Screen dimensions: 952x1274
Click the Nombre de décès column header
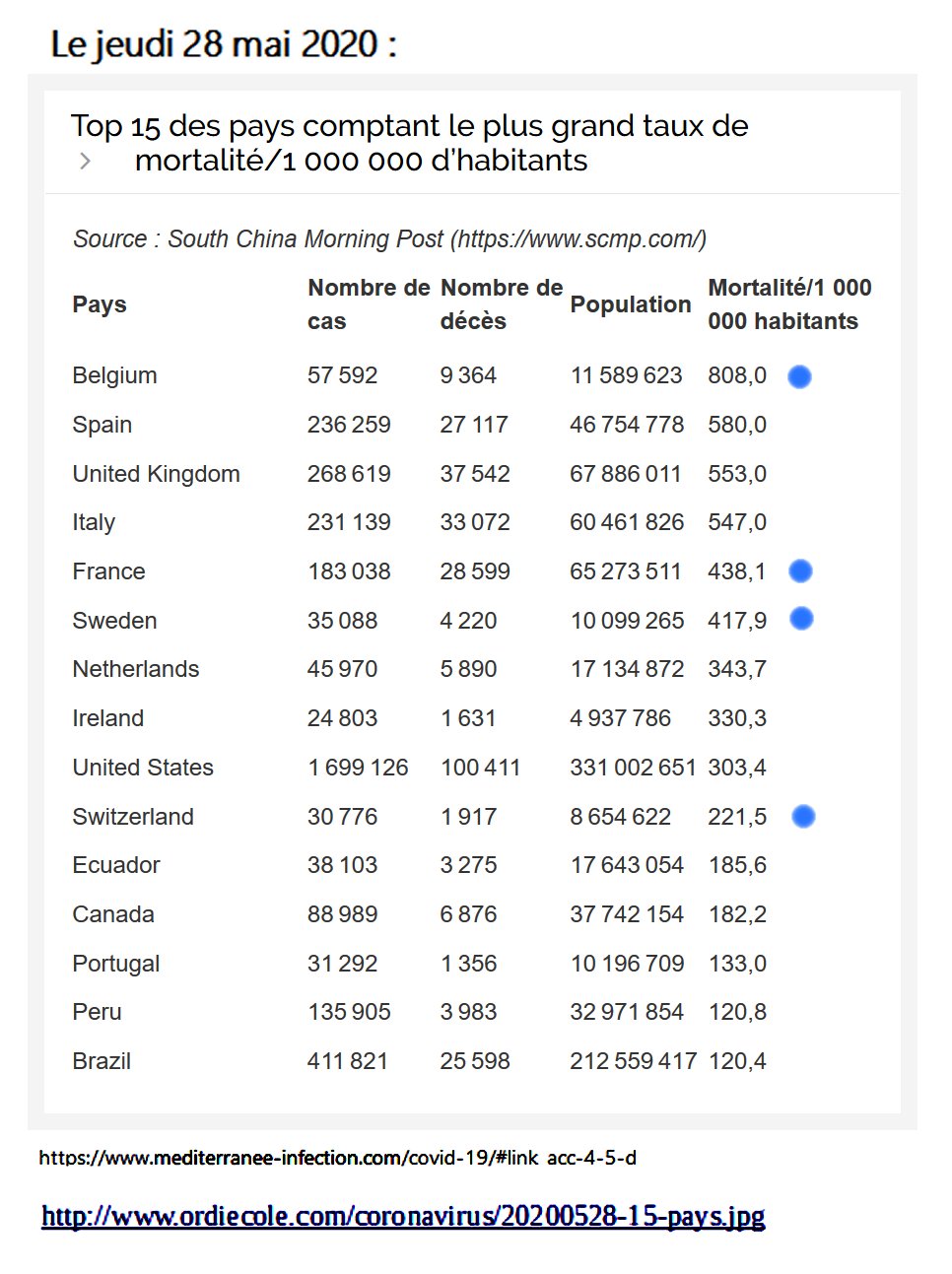pos(501,304)
